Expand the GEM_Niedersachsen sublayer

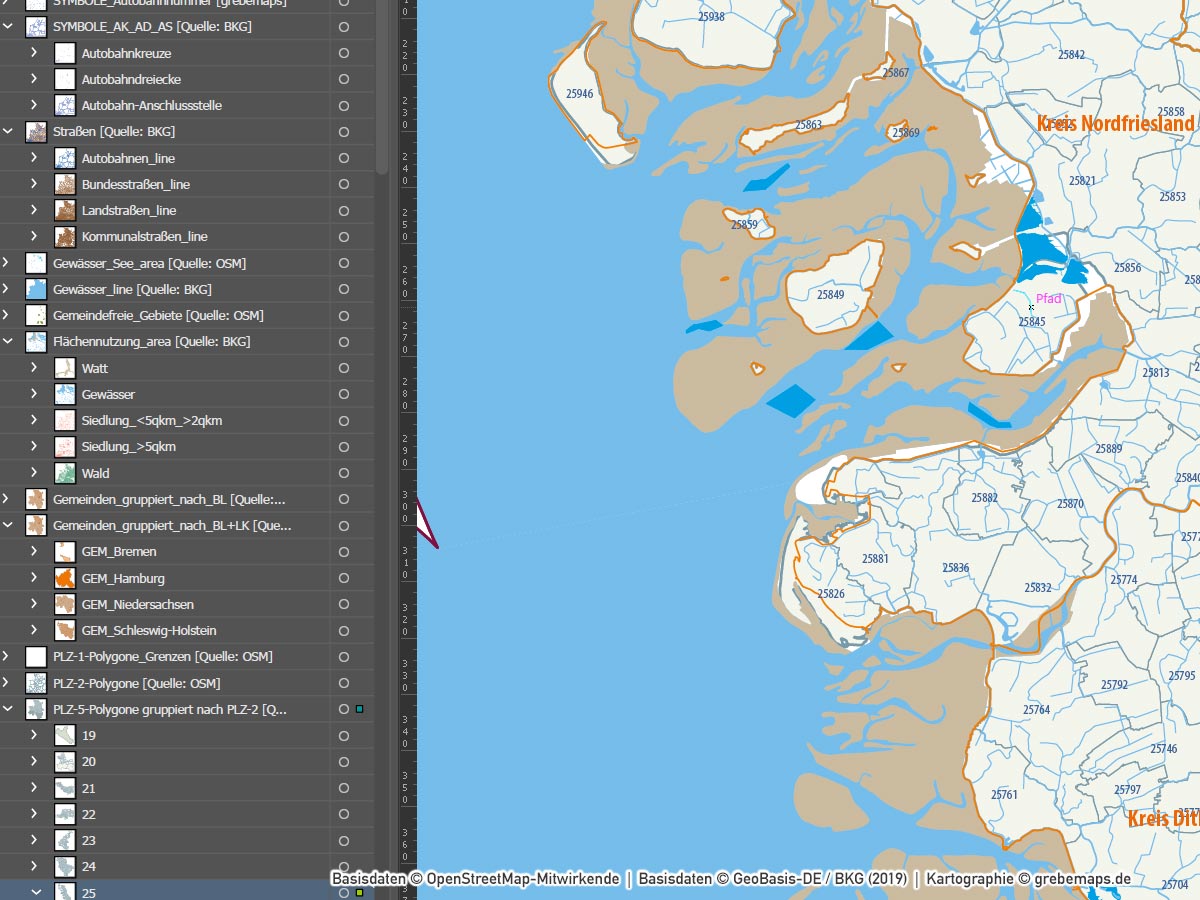tap(34, 604)
